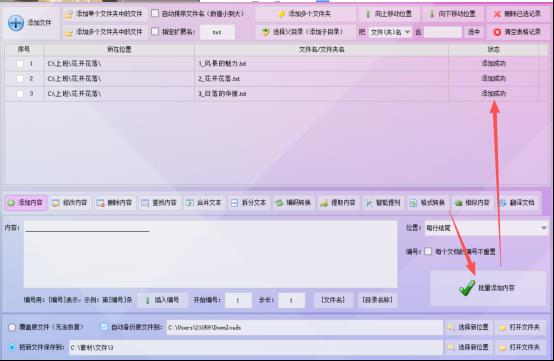
Task: Toggle the 每个文档的编号不重置 checkbox
Action: point(428,251)
